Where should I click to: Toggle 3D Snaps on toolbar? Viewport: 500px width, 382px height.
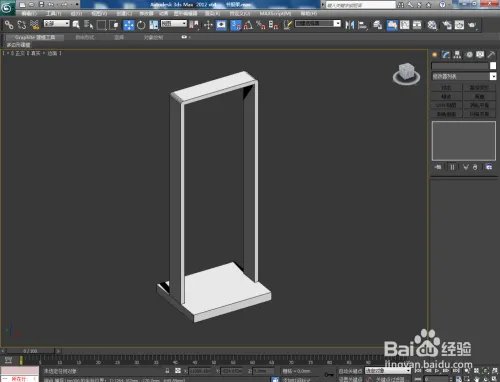pos(235,25)
